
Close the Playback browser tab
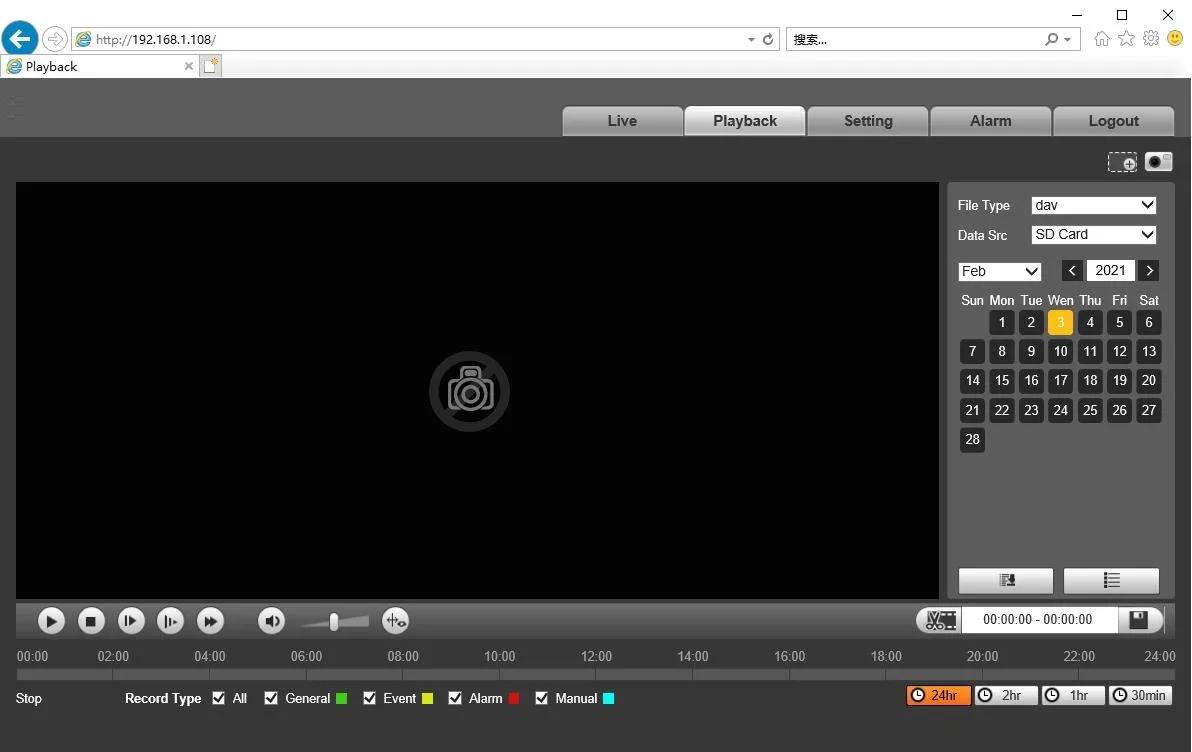(189, 66)
